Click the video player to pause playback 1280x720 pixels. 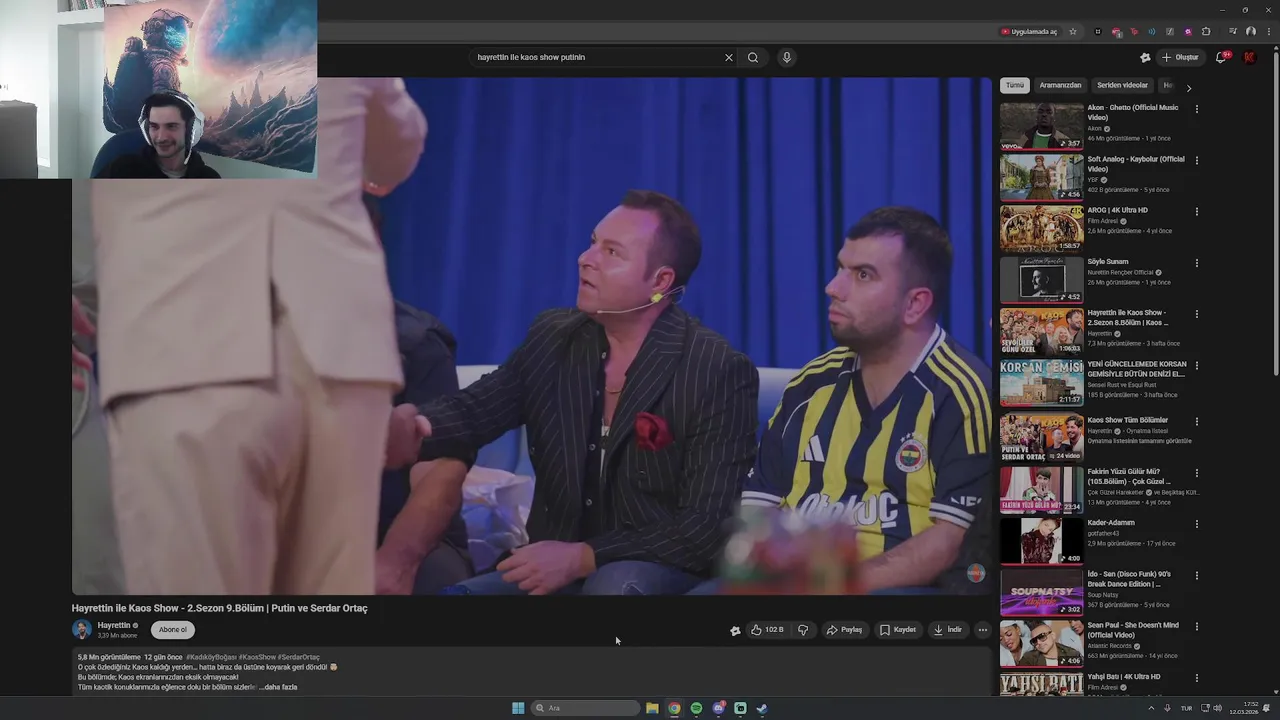coord(532,336)
